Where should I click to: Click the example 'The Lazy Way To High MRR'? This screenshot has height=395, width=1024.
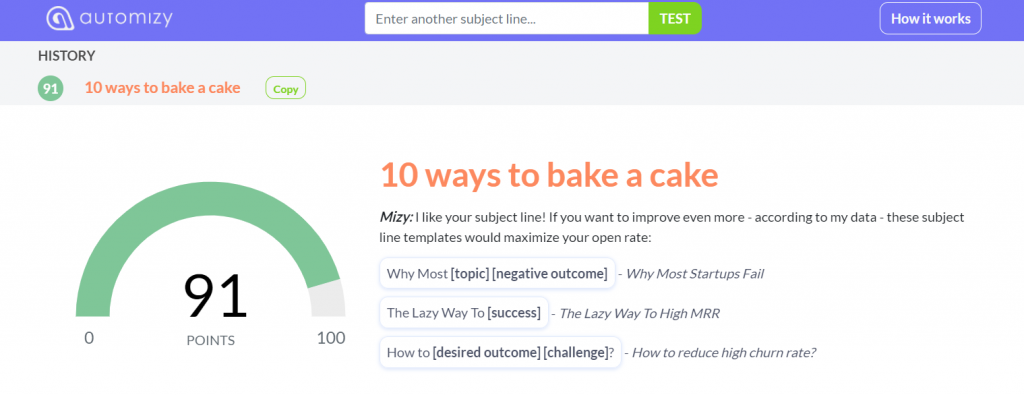coord(639,313)
